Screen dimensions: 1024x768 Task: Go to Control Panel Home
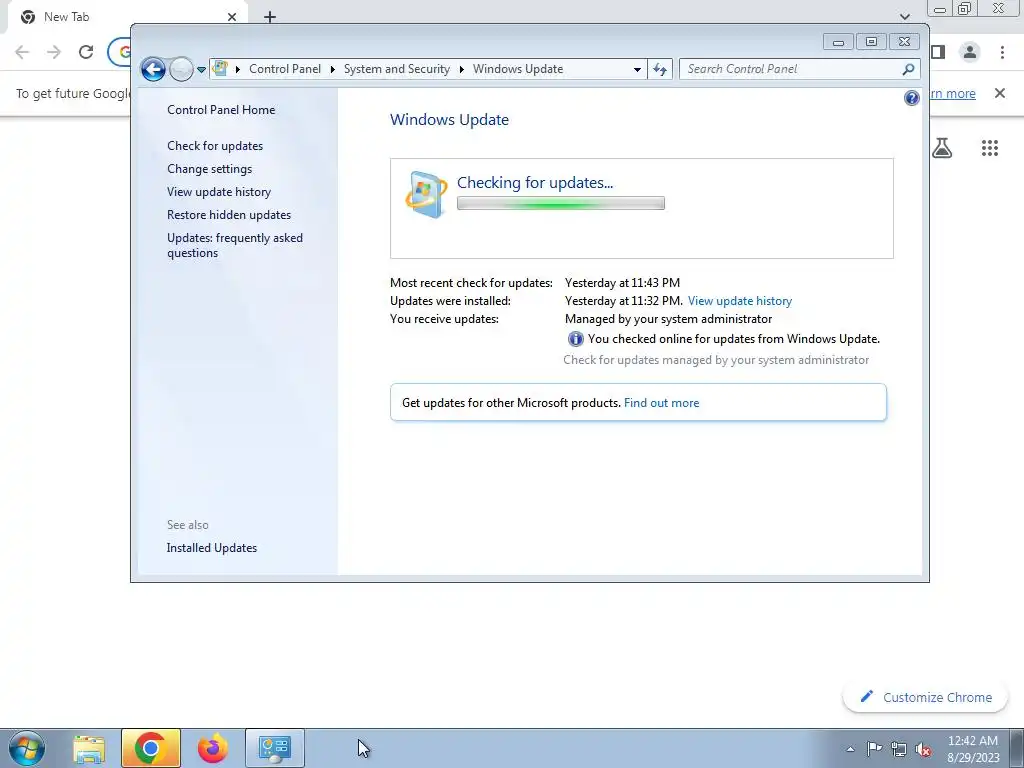[221, 110]
